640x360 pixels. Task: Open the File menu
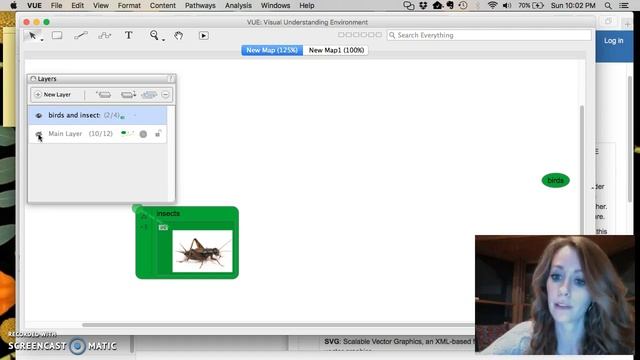pos(56,5)
